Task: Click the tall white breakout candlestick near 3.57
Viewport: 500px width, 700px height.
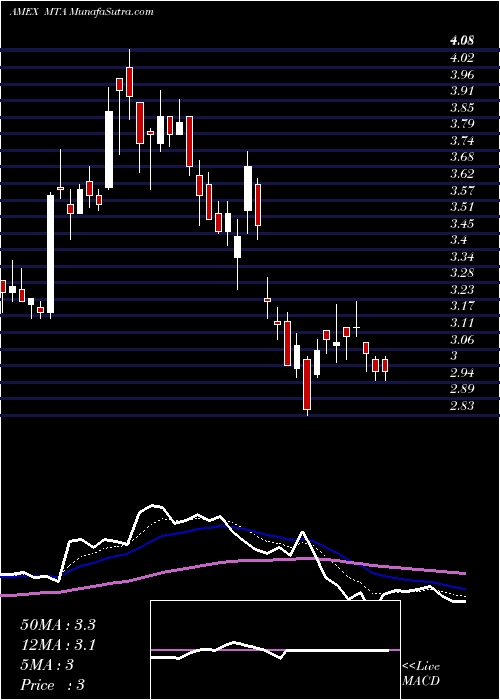Action: [x=50, y=254]
